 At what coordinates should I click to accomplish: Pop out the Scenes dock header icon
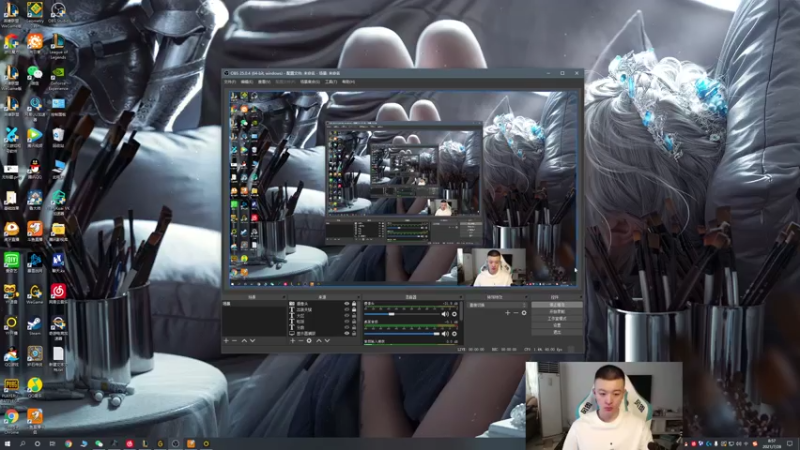pyautogui.click(x=284, y=297)
